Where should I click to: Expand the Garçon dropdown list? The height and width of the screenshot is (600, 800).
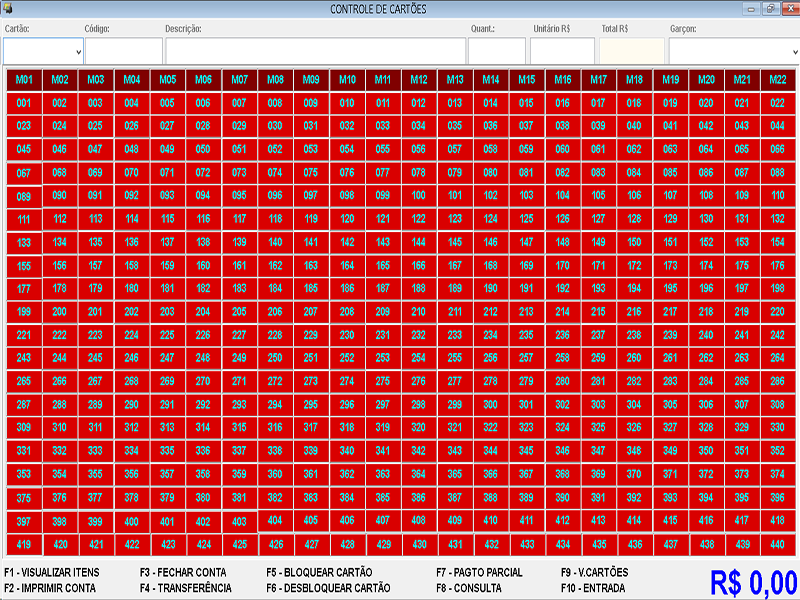(795, 52)
